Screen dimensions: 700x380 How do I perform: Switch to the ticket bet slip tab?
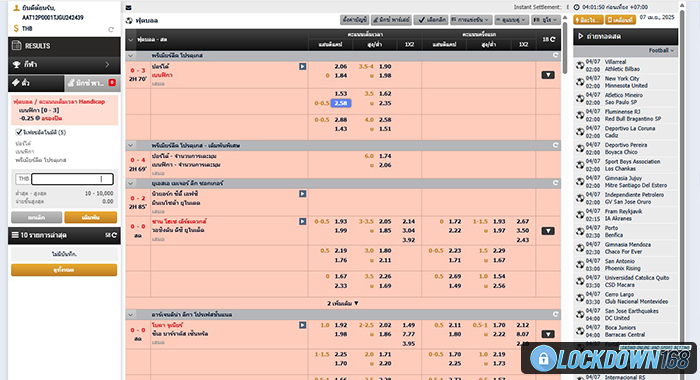pyautogui.click(x=36, y=83)
